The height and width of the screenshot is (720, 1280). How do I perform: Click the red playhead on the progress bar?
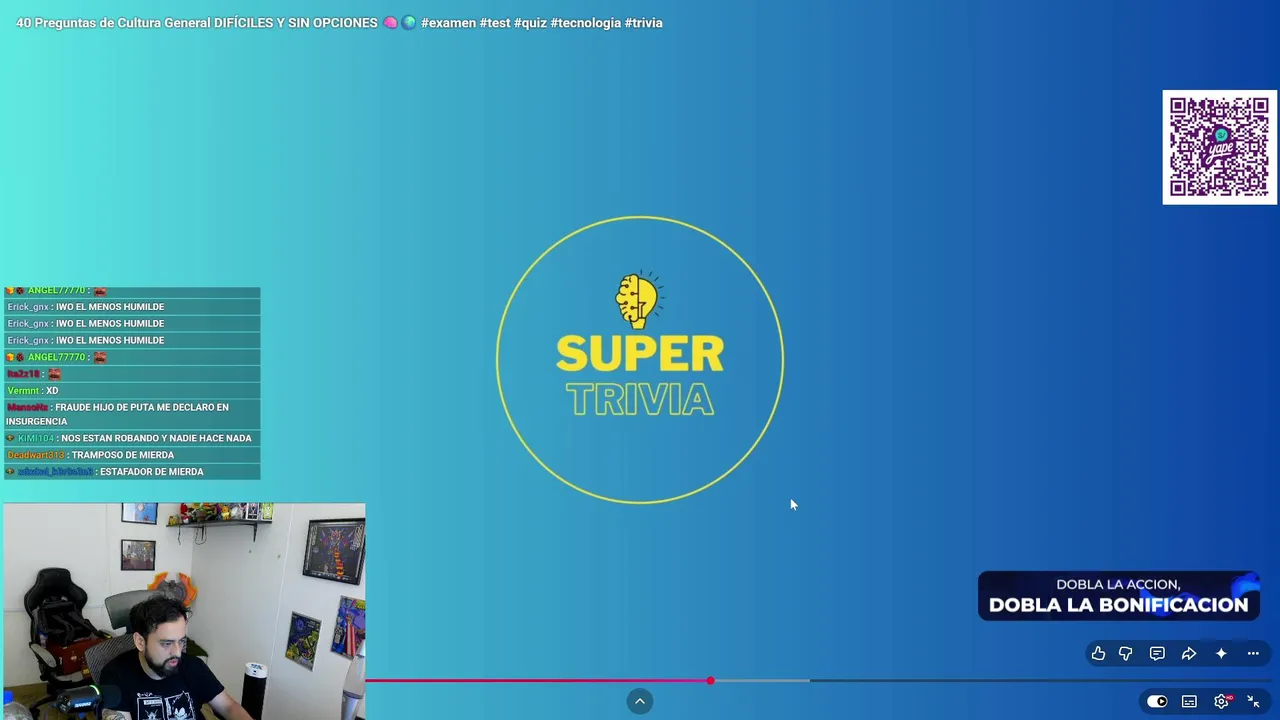pos(710,681)
